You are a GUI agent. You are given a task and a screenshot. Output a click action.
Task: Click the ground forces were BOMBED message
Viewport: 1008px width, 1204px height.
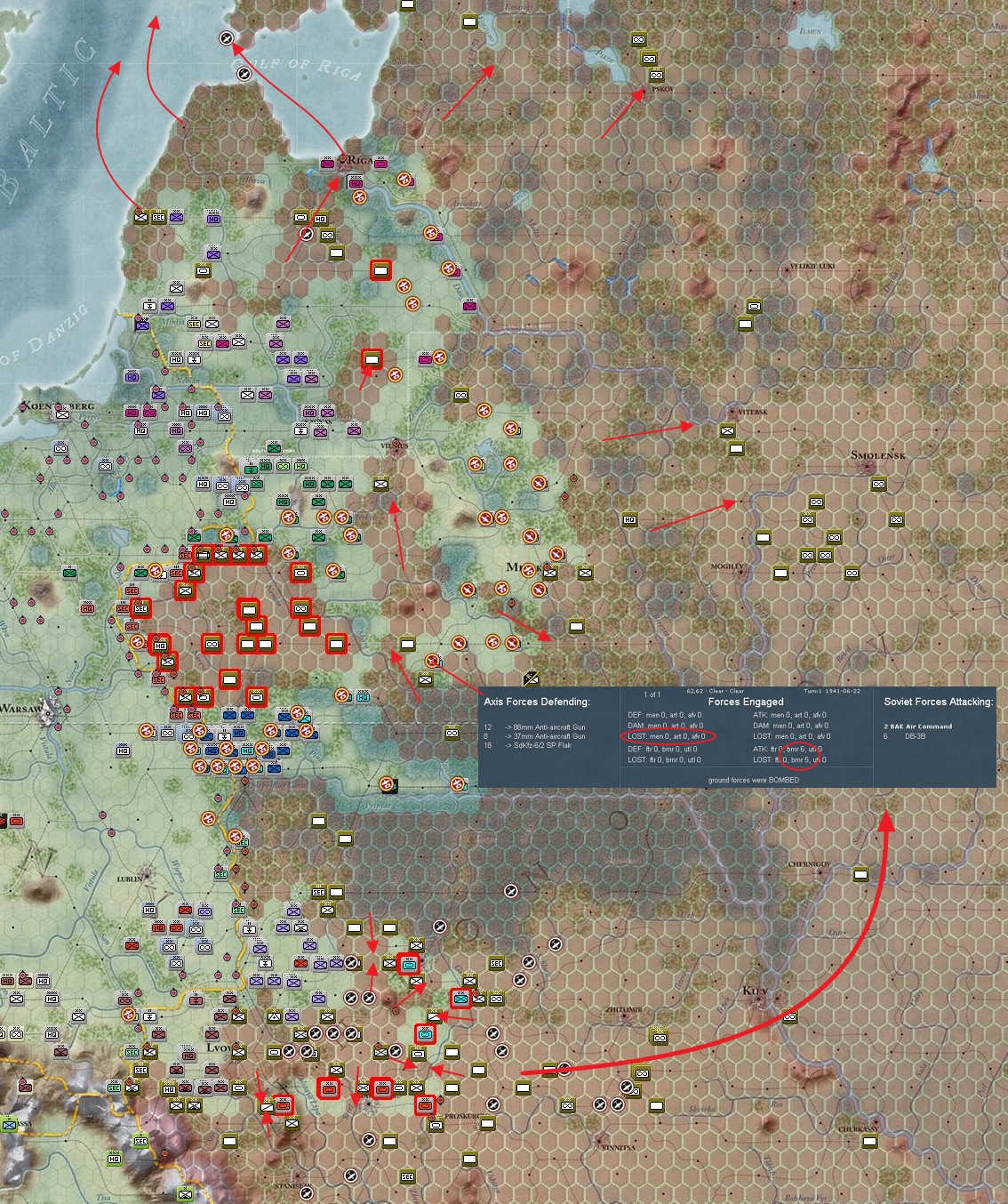pos(753,780)
